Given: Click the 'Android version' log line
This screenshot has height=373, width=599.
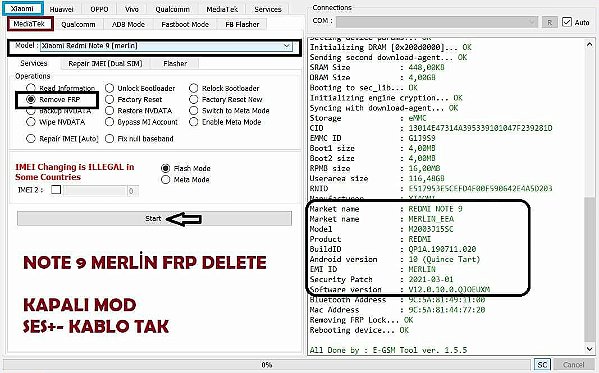Looking at the screenshot, I should pyautogui.click(x=395, y=259).
